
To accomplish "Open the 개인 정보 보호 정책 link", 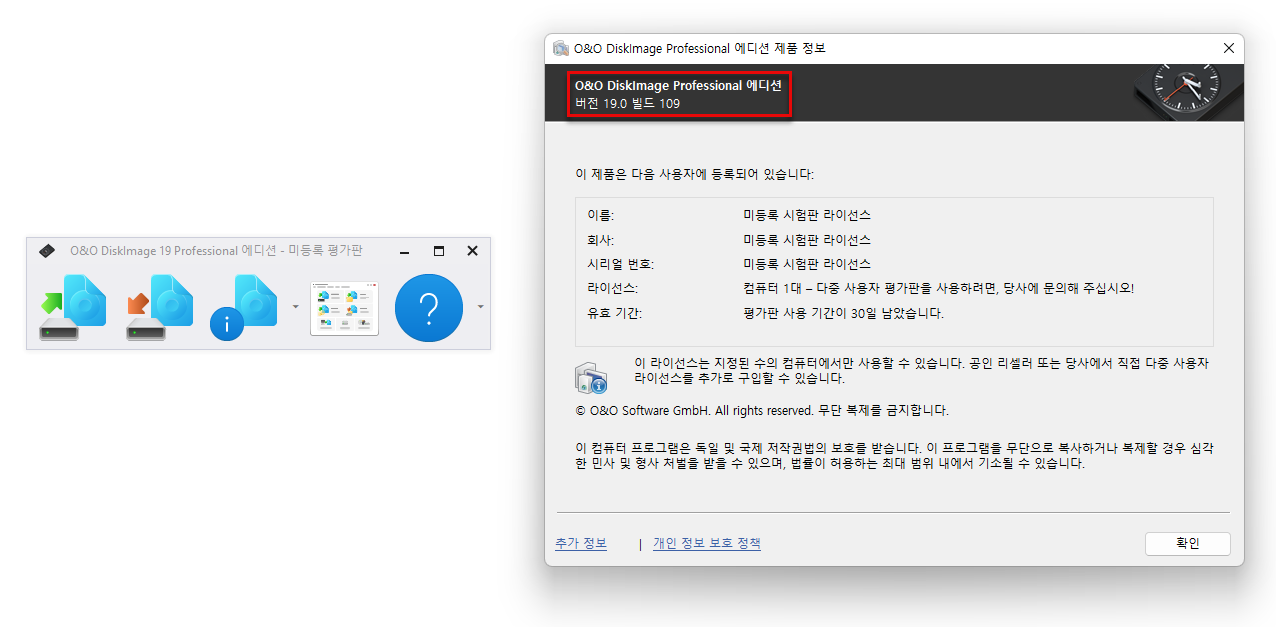I will 707,543.
